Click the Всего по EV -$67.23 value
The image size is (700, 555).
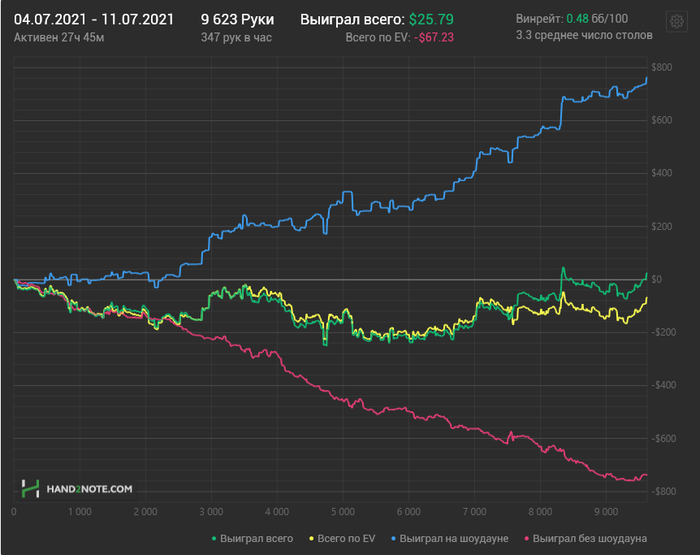(400, 38)
